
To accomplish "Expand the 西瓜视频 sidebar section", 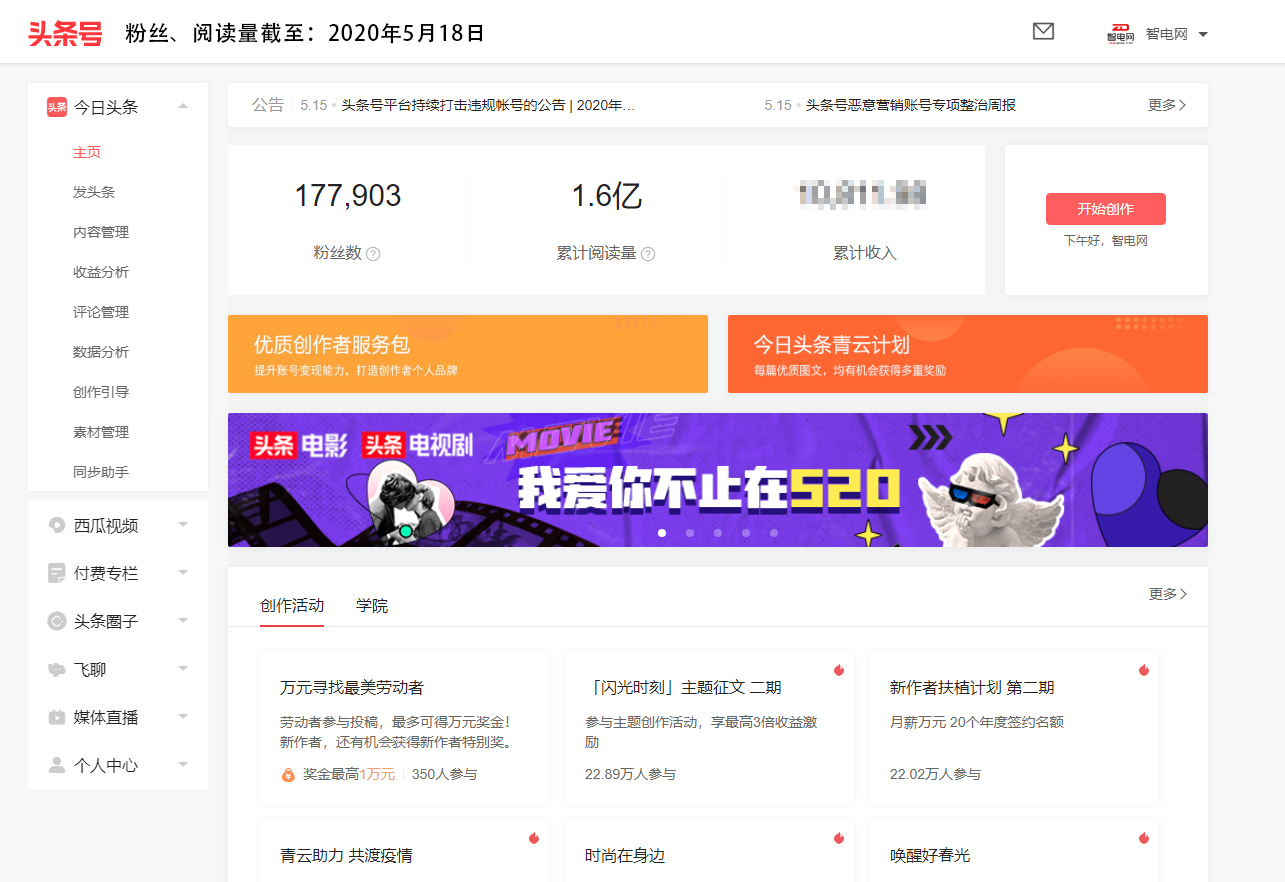I will pos(183,524).
